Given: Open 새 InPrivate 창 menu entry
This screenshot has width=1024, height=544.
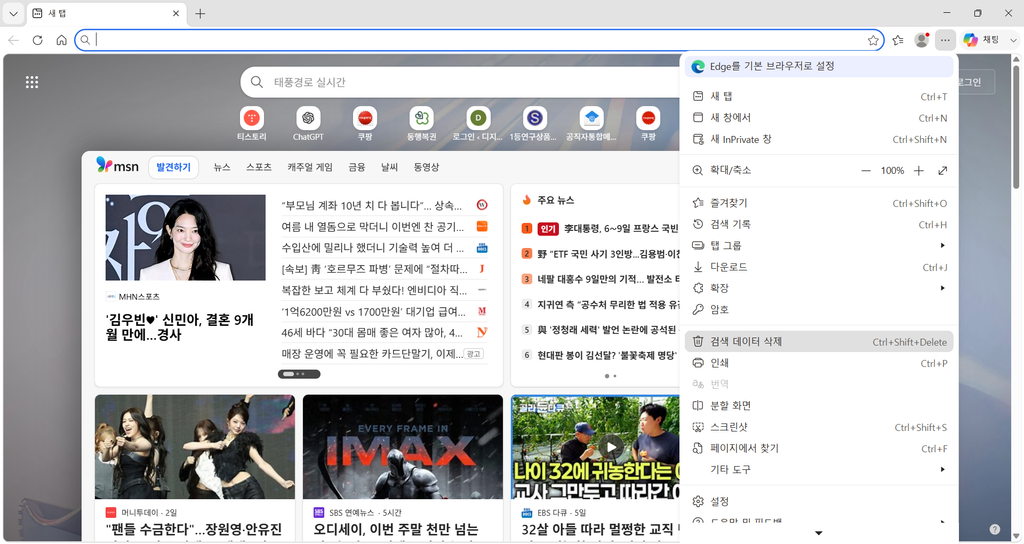Looking at the screenshot, I should [x=819, y=139].
